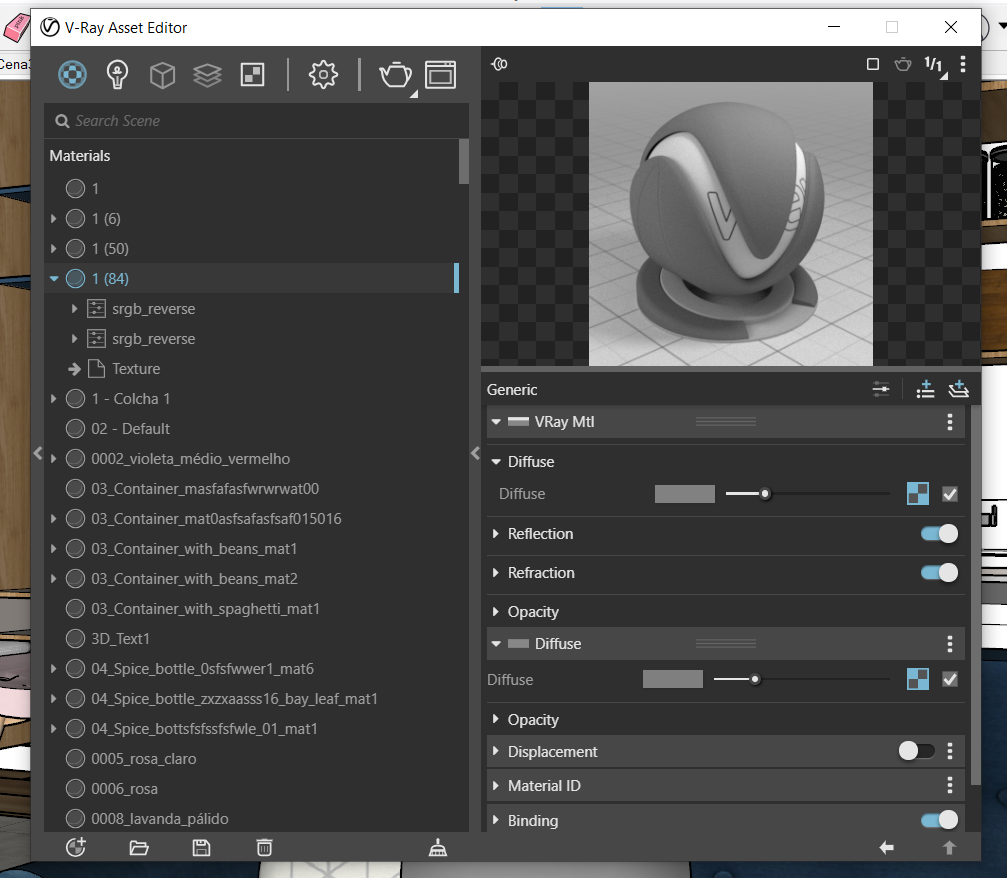This screenshot has height=878, width=1007.
Task: Click the materials list scrollbar
Action: 463,162
